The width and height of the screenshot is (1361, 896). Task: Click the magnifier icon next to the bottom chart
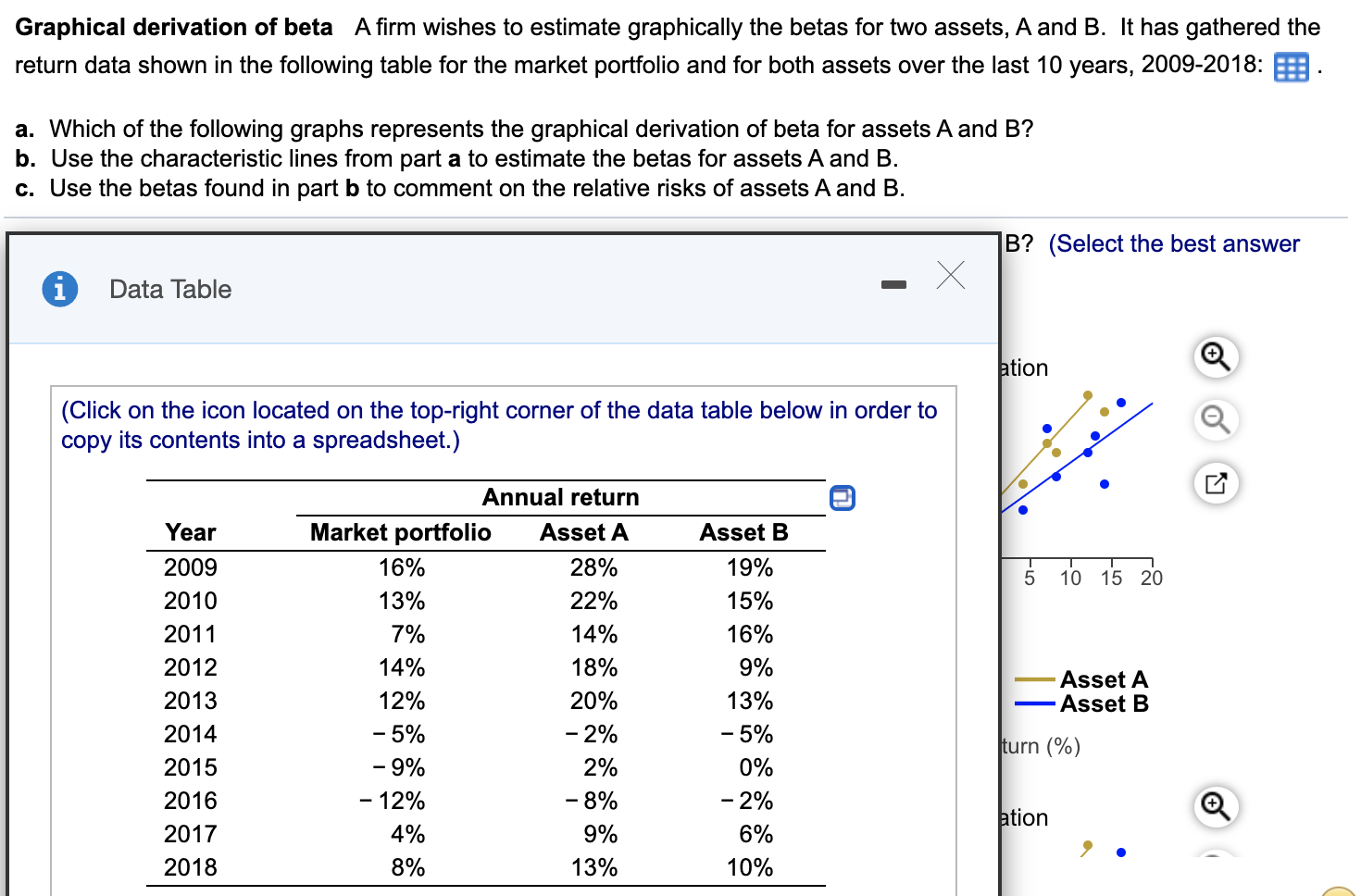pyautogui.click(x=1216, y=806)
